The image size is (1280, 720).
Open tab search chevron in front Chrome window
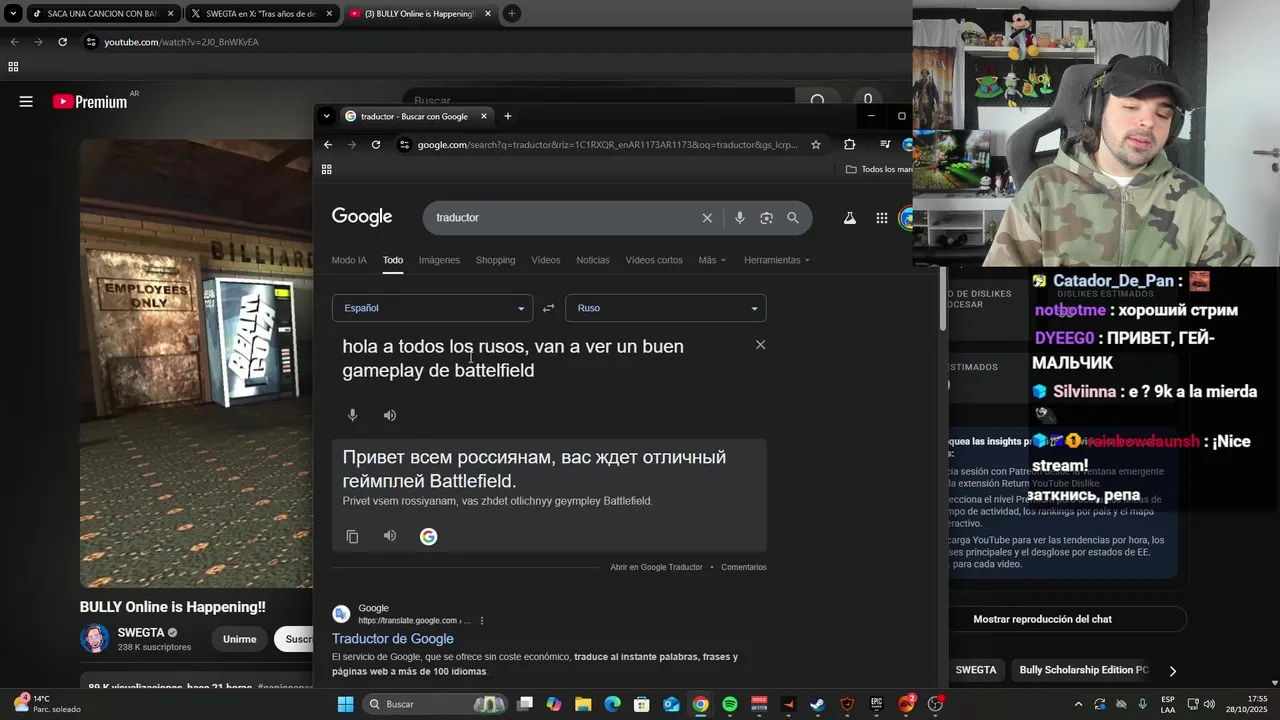(326, 116)
